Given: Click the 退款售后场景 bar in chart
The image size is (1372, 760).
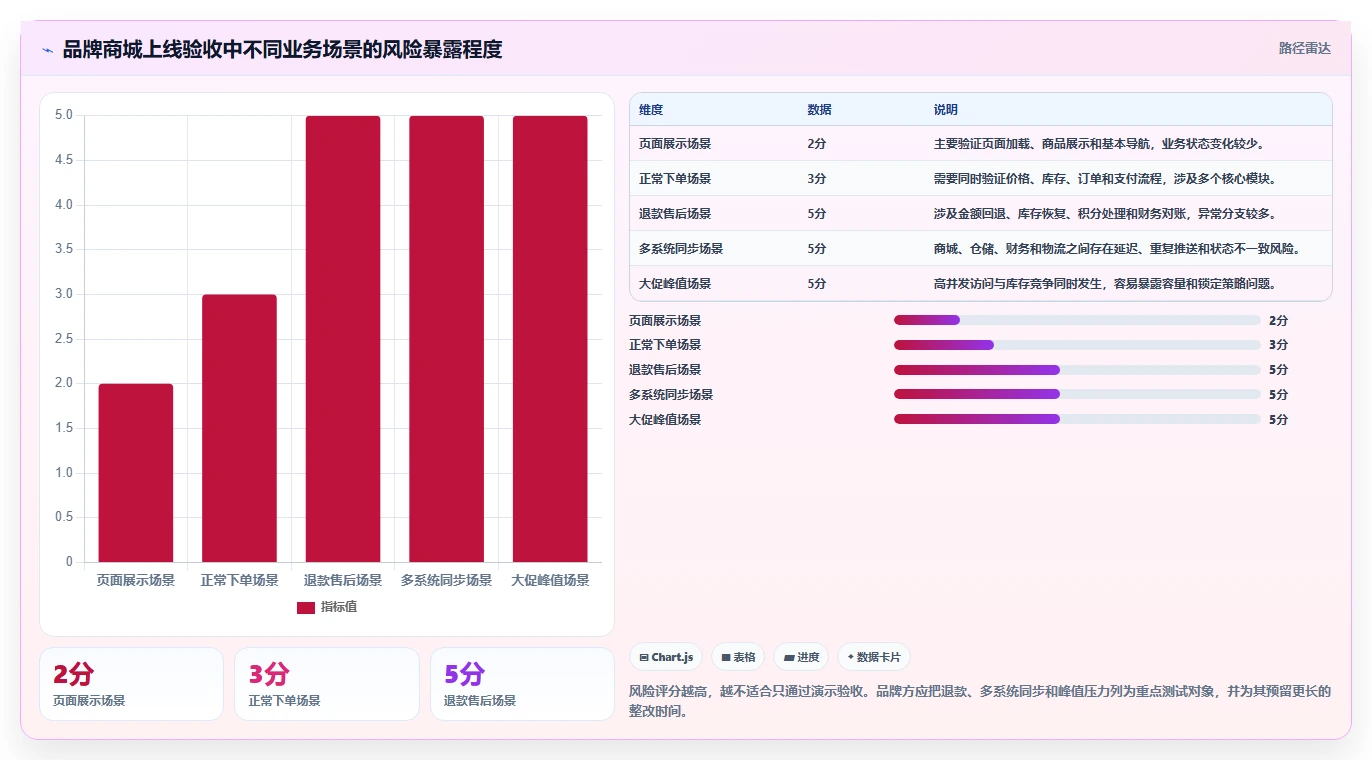Looking at the screenshot, I should 343,339.
